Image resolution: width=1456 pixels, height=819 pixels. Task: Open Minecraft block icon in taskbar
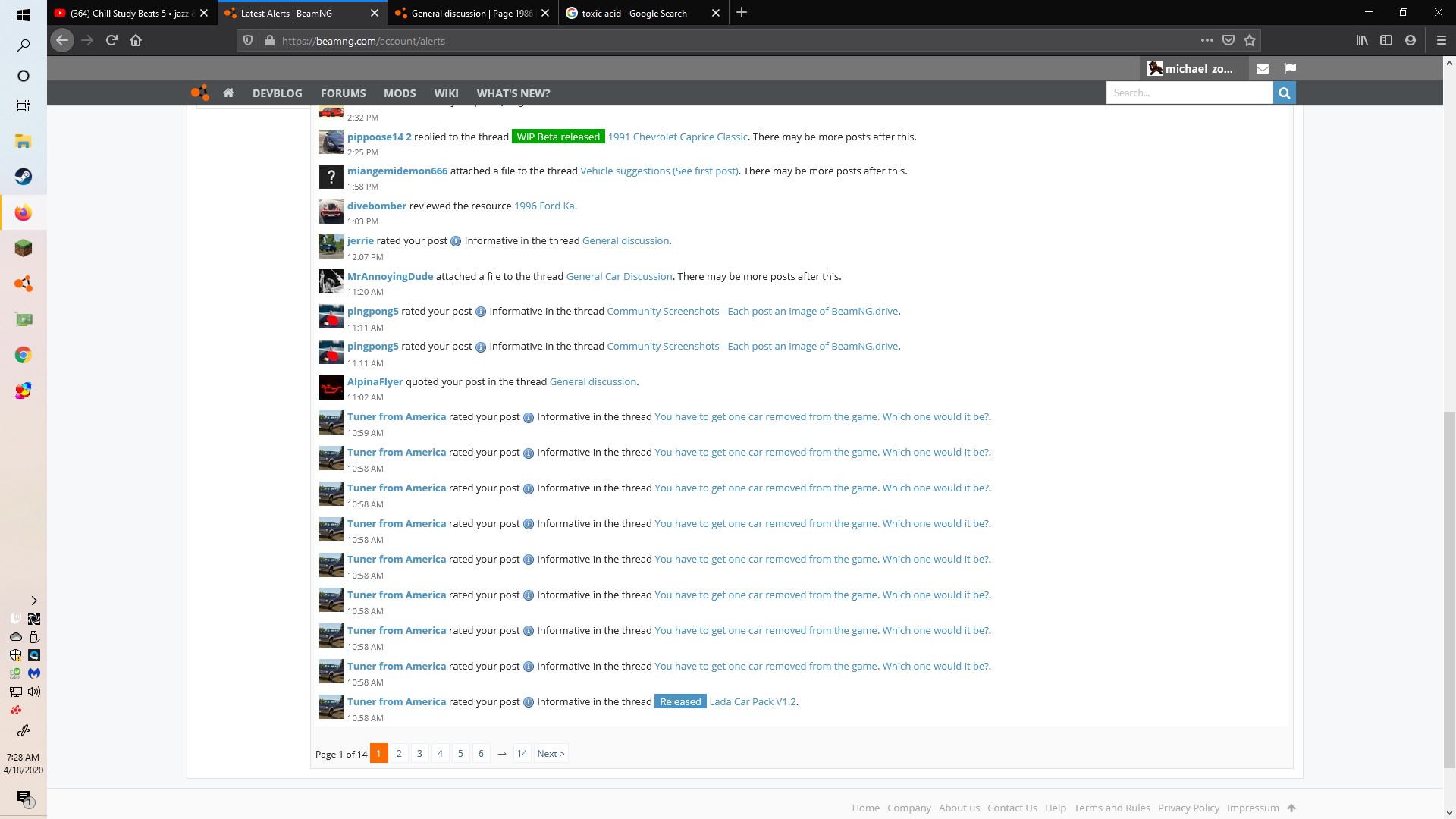pyautogui.click(x=24, y=248)
